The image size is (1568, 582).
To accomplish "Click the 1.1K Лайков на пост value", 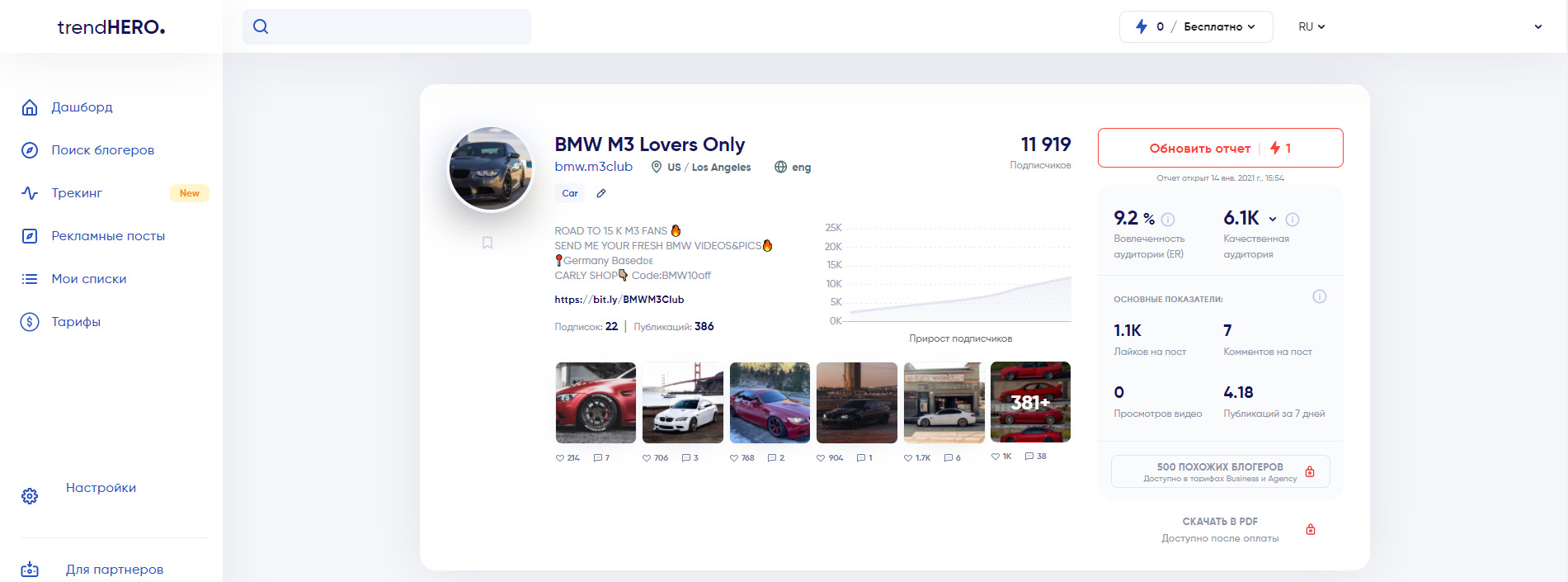I will point(1128,330).
